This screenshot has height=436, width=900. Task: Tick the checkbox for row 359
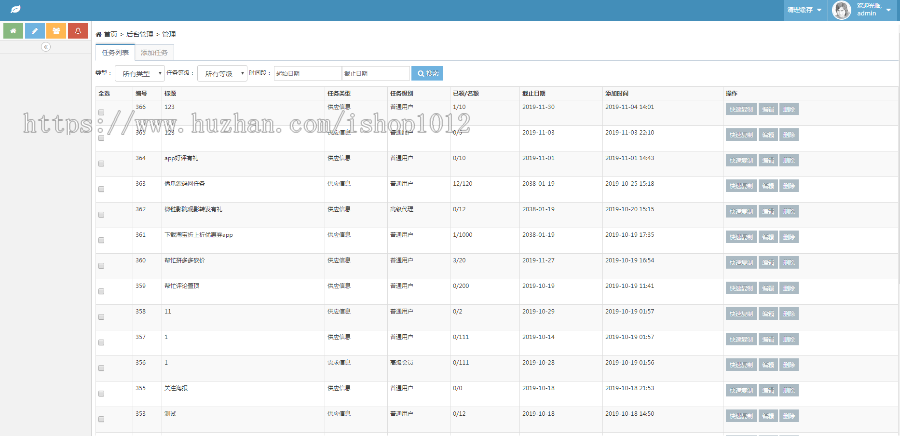pos(101,291)
